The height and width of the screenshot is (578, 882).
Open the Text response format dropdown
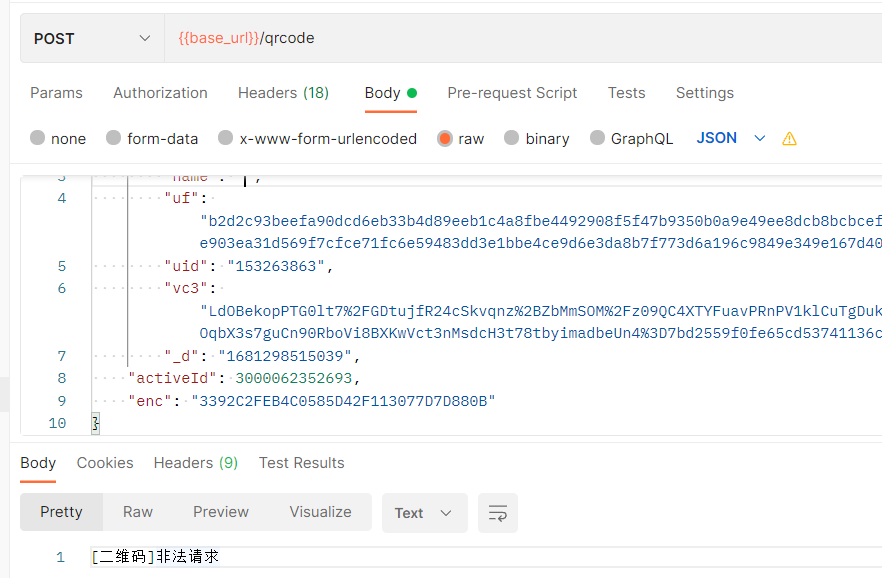click(424, 512)
